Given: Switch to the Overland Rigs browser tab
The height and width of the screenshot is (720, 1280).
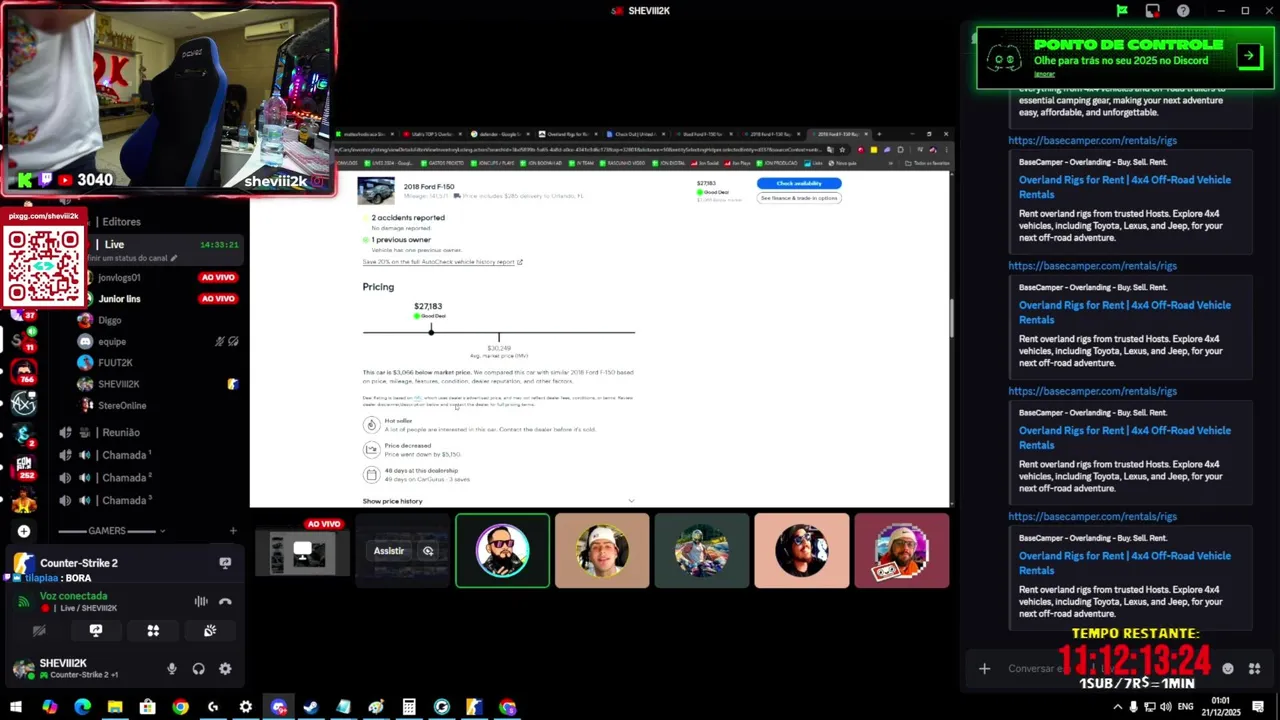Looking at the screenshot, I should (x=570, y=134).
